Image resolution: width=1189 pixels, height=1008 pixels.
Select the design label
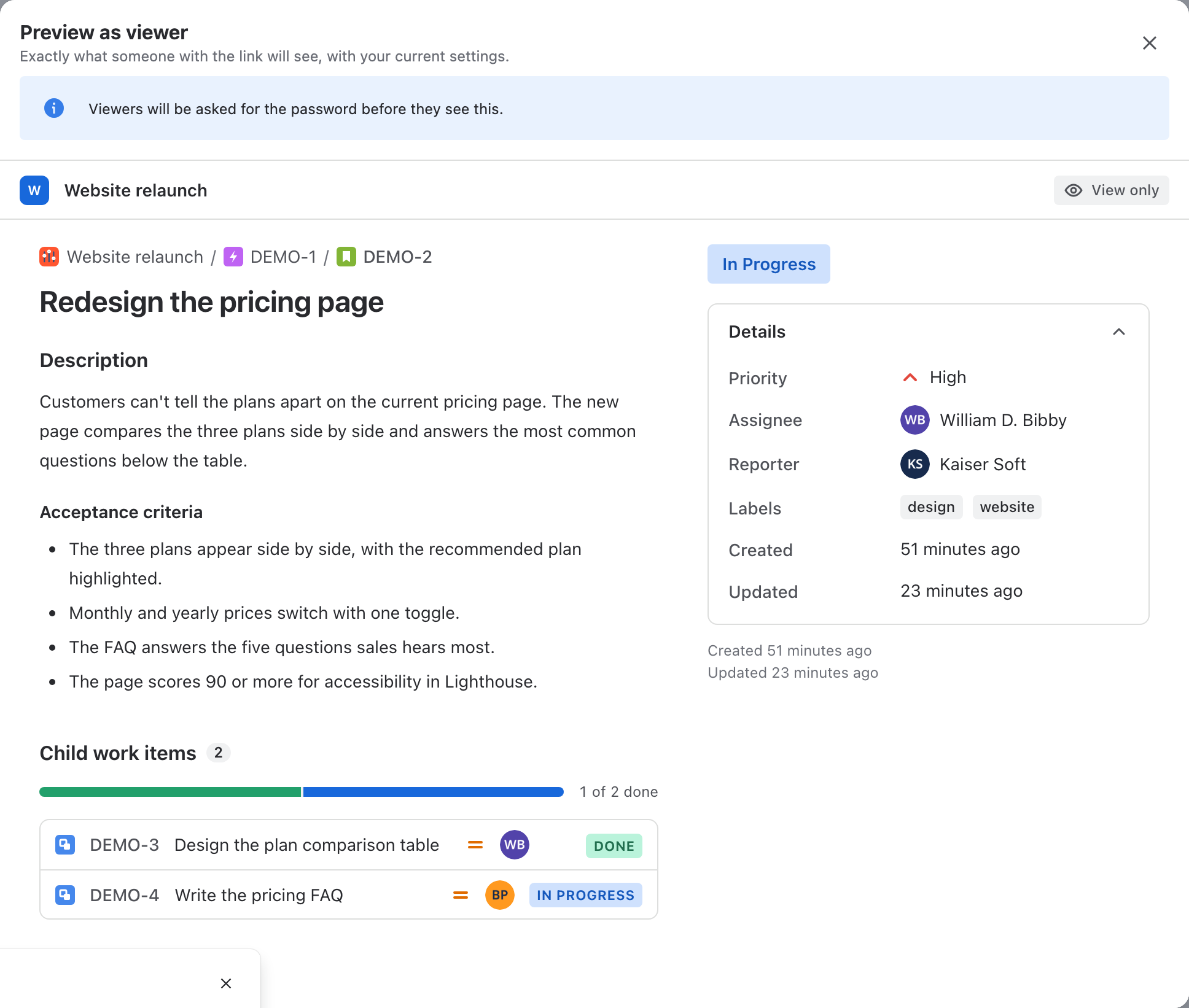click(x=931, y=507)
